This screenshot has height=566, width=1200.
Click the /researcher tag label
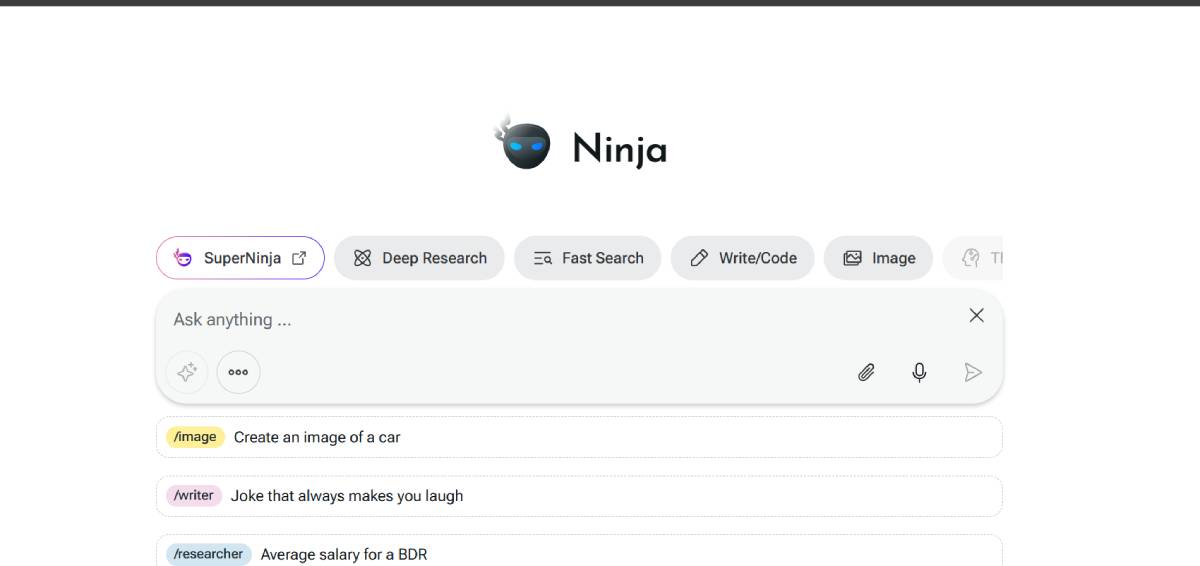(x=209, y=554)
